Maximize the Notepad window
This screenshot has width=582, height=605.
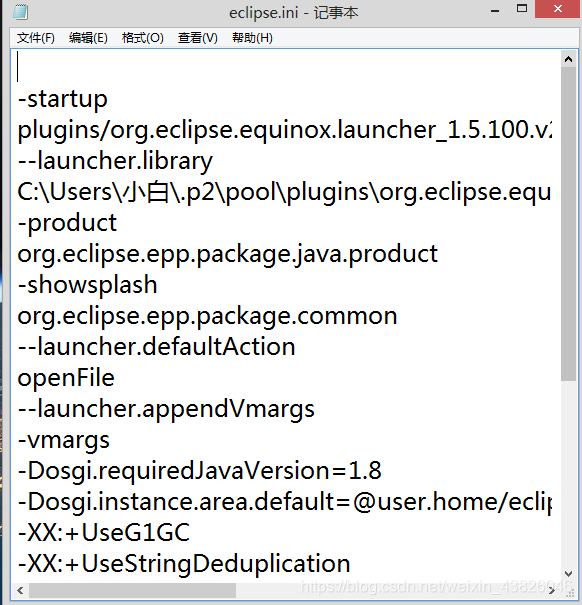click(522, 8)
